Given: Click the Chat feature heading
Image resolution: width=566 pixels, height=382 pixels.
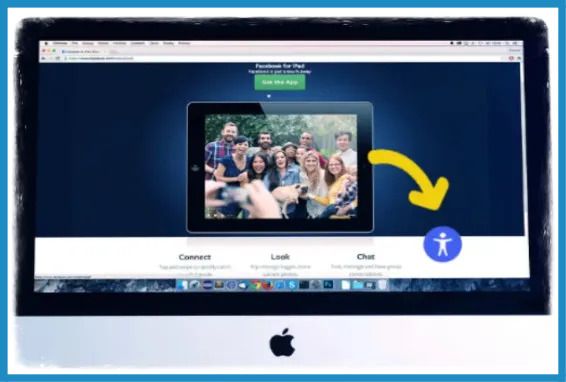Looking at the screenshot, I should (x=366, y=257).
